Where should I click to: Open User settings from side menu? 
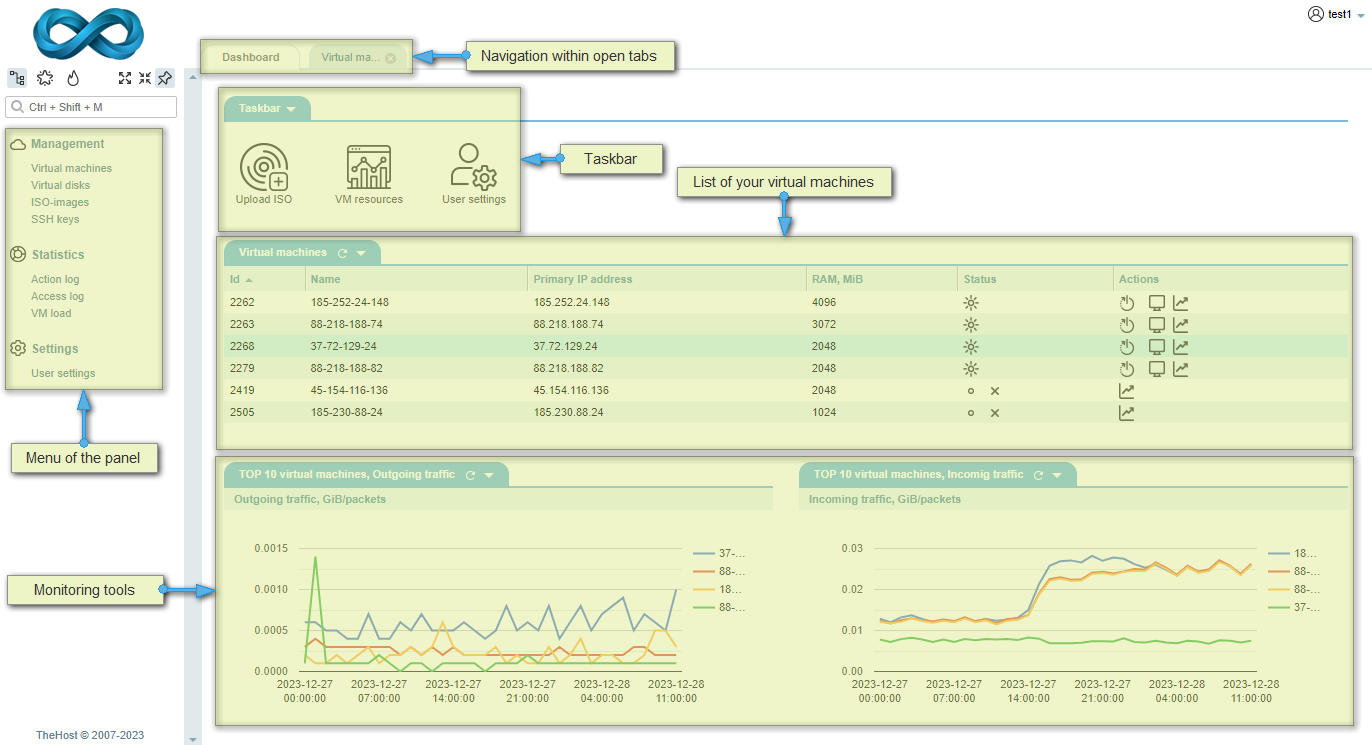pyautogui.click(x=63, y=373)
